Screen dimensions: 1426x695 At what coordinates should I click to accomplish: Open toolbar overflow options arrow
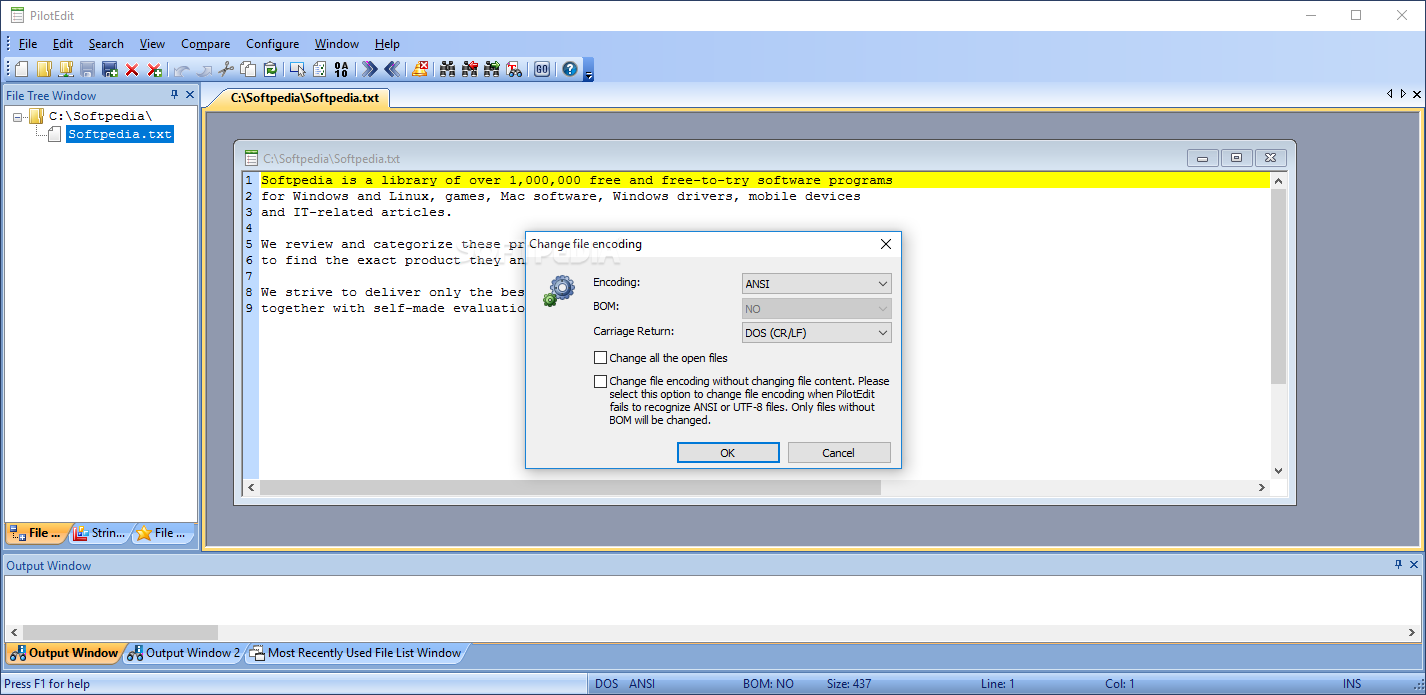click(x=589, y=71)
